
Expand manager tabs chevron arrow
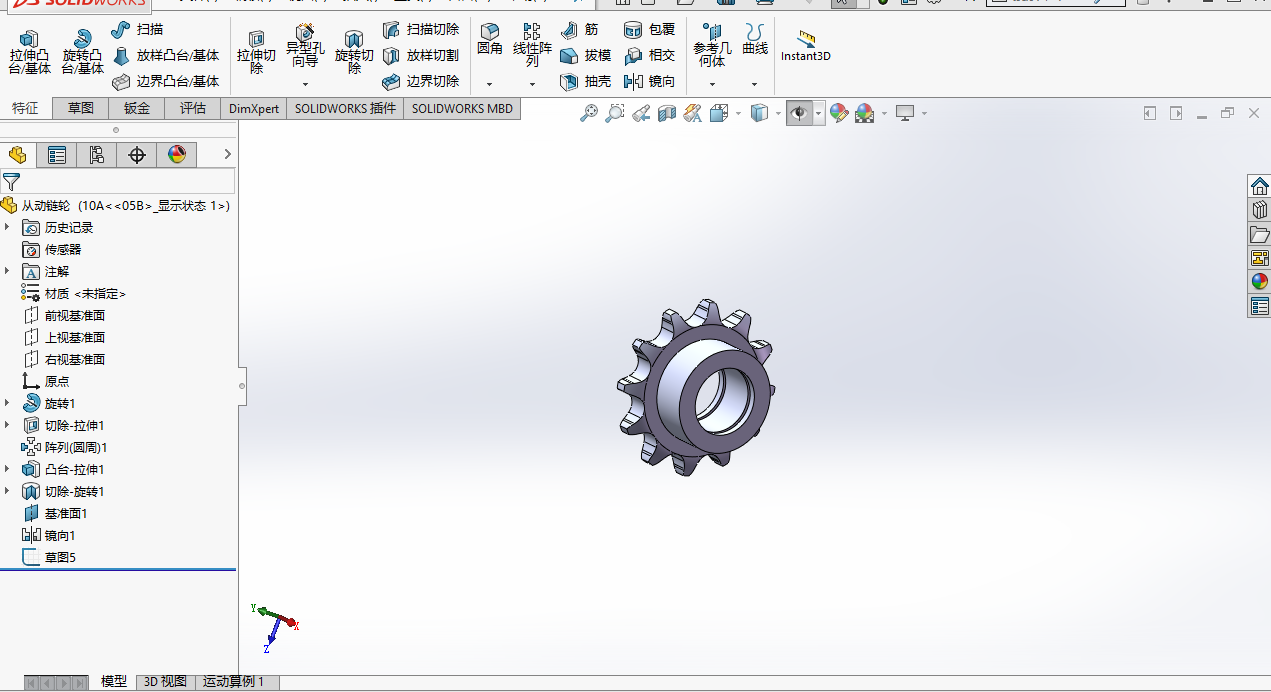click(227, 154)
